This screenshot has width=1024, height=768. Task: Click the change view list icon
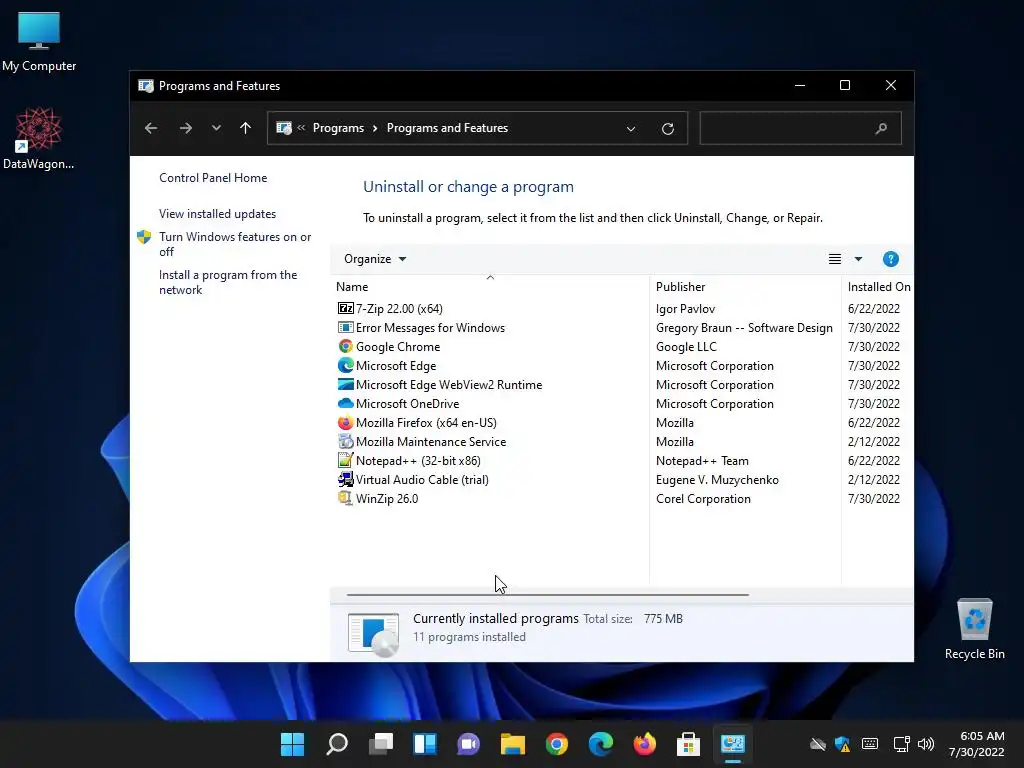(835, 259)
